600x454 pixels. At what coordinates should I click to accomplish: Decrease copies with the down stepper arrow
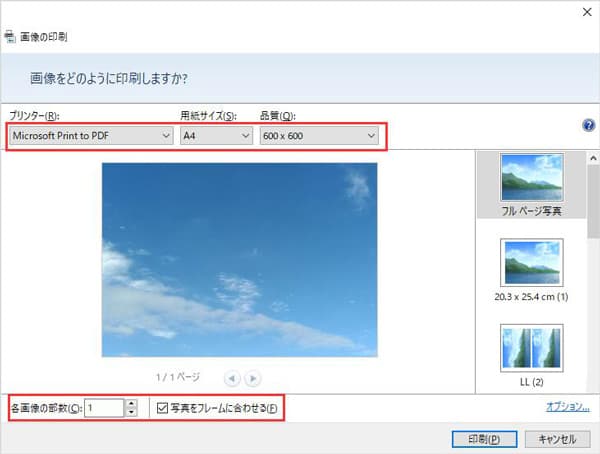(131, 412)
